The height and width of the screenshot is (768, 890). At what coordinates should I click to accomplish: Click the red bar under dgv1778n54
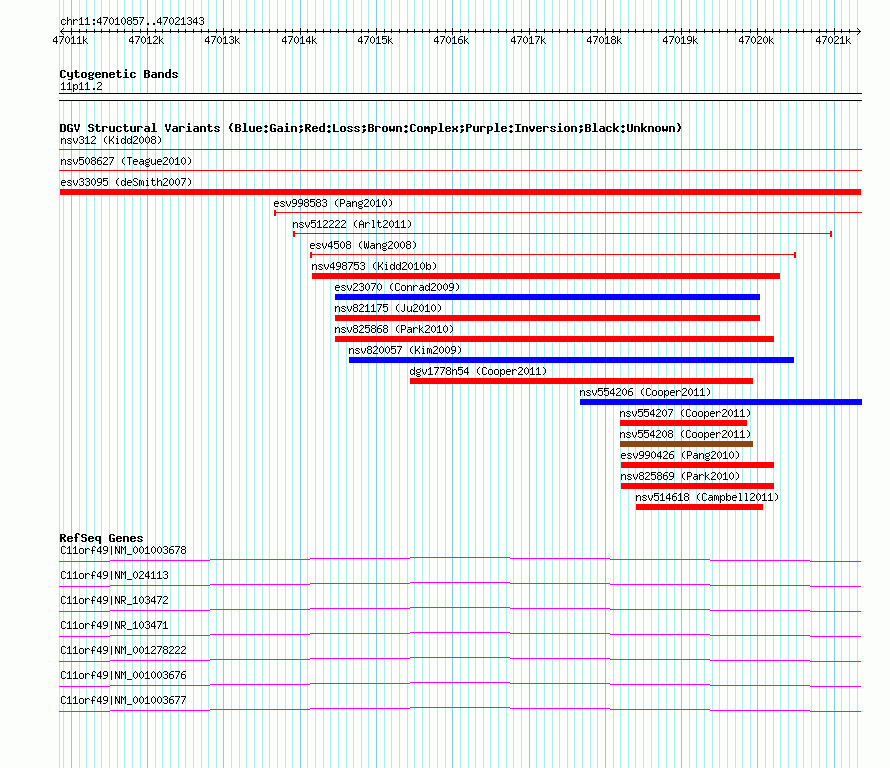point(581,381)
